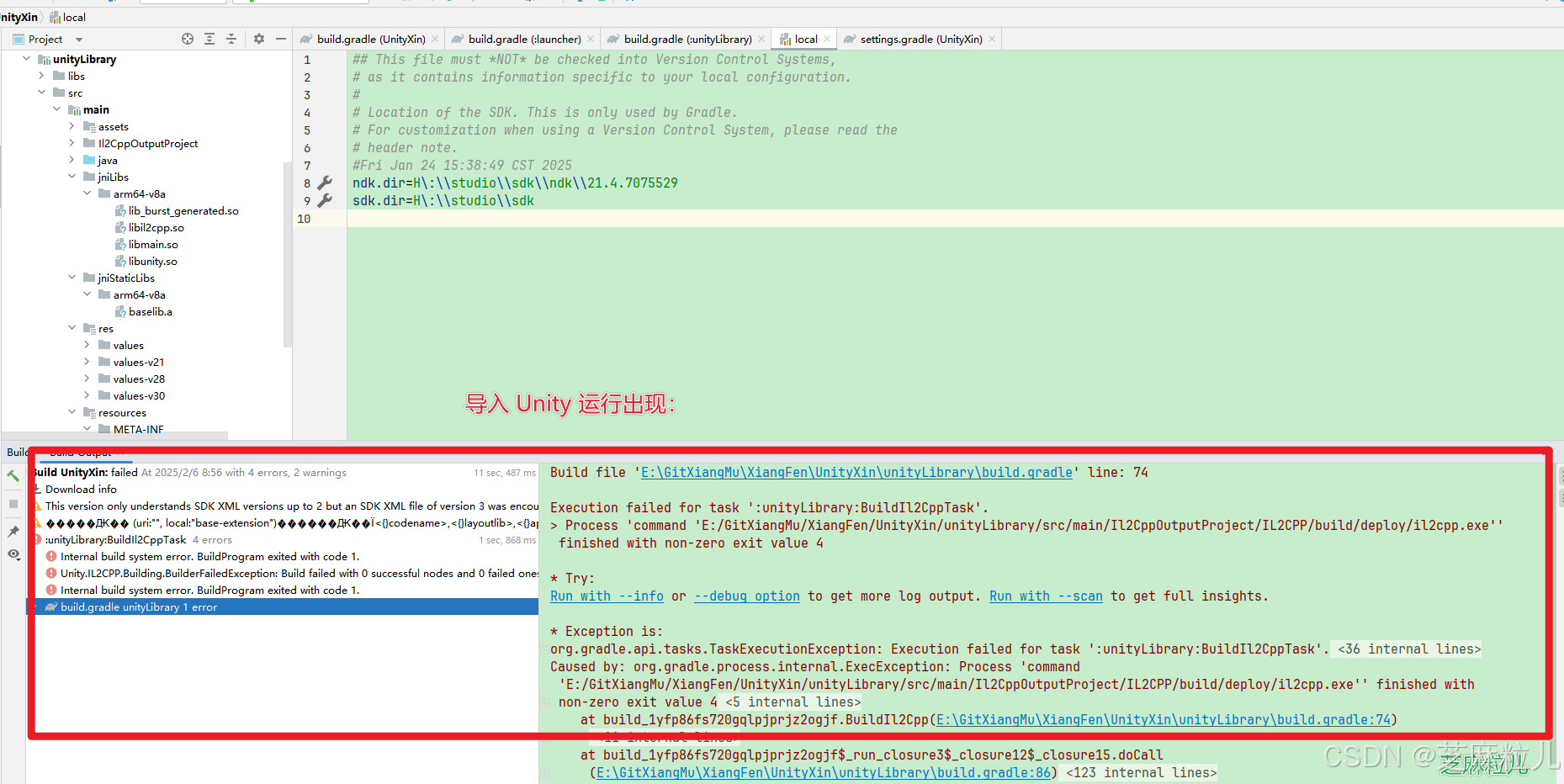
Task: Follow the build.gradle:74 file link
Action: 1165,719
